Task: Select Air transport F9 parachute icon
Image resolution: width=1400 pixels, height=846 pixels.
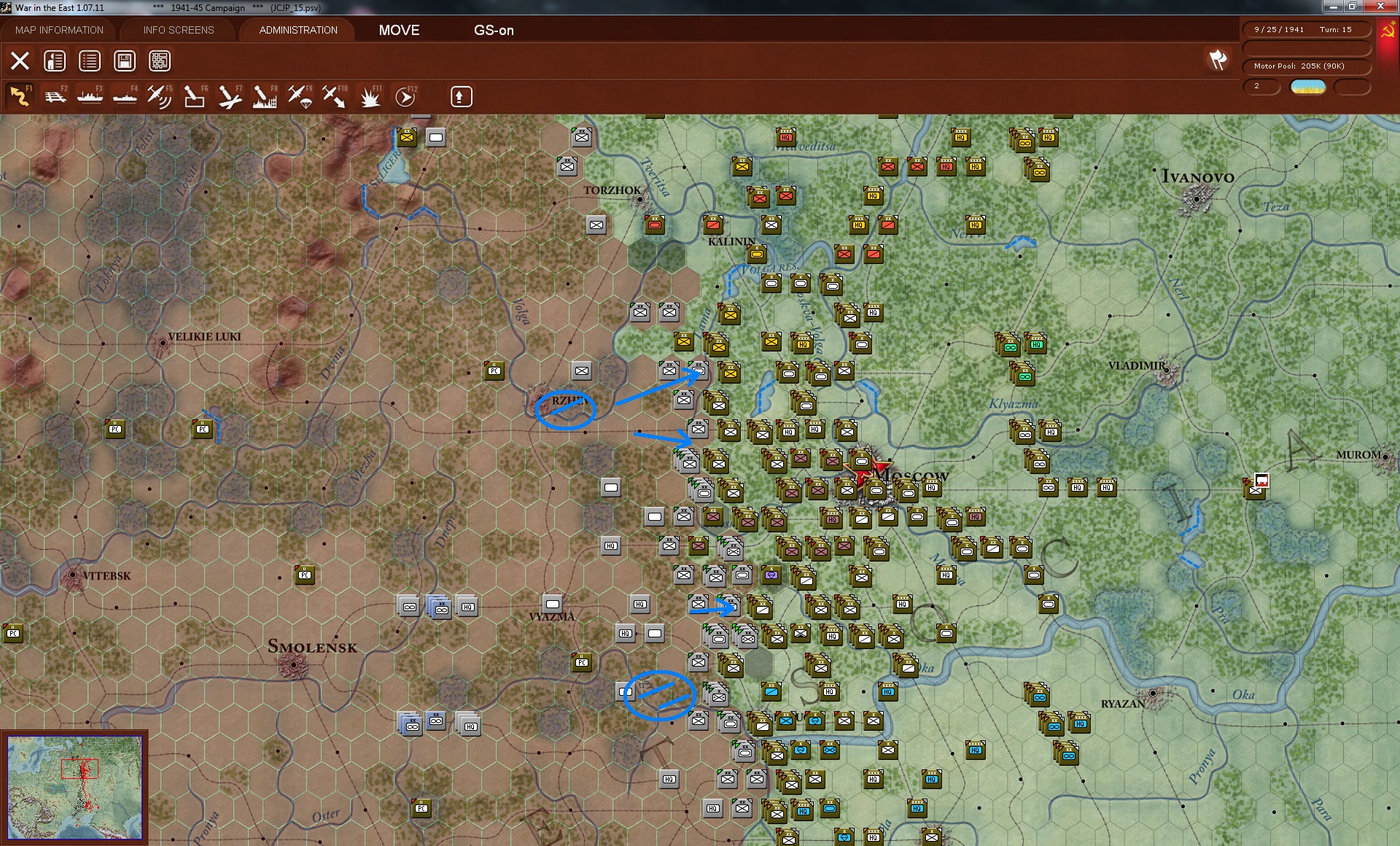Action: [x=300, y=96]
